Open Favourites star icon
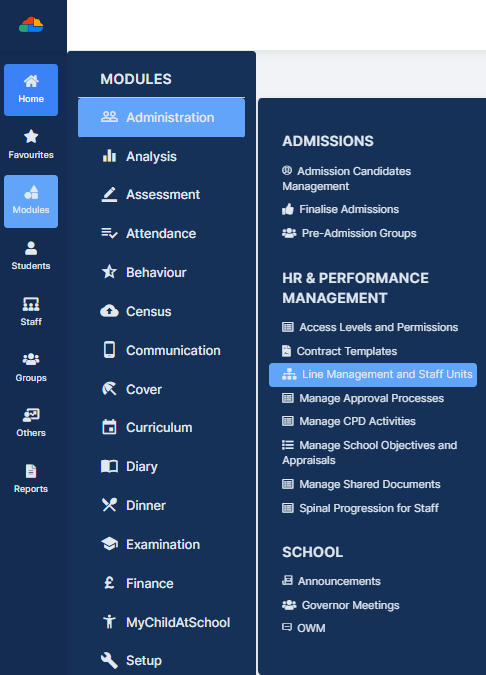 (31, 136)
